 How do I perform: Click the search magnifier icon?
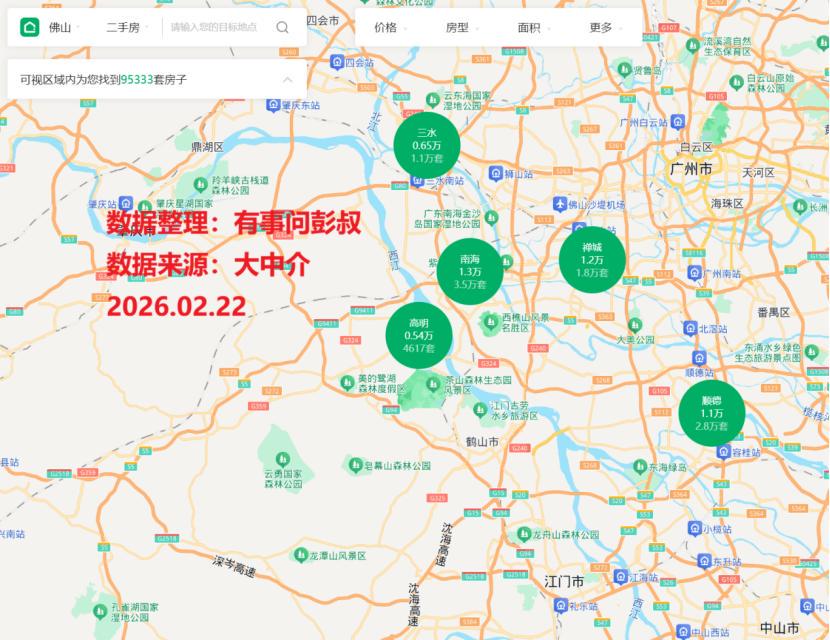pyautogui.click(x=283, y=28)
